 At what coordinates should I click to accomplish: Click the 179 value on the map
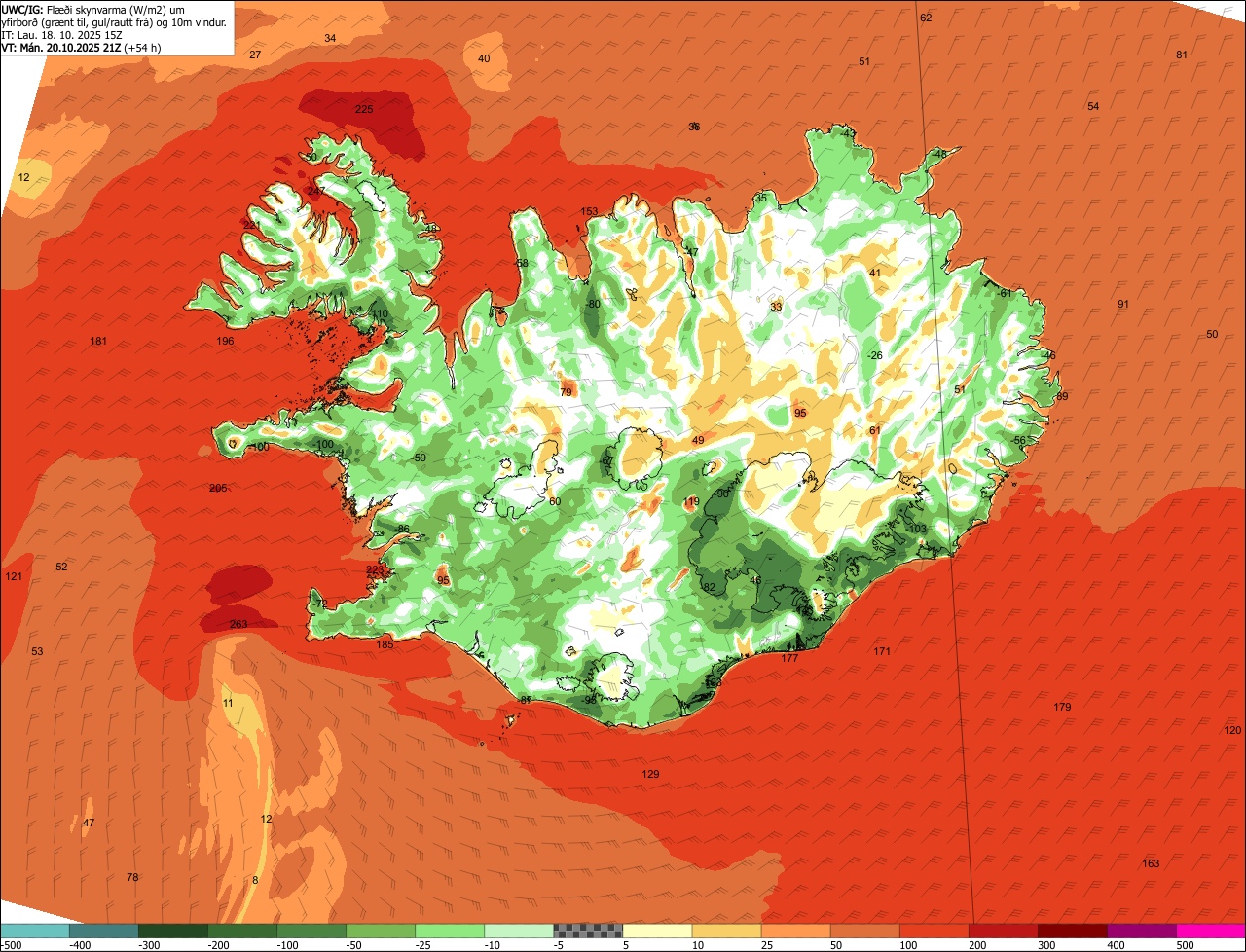click(x=1062, y=707)
